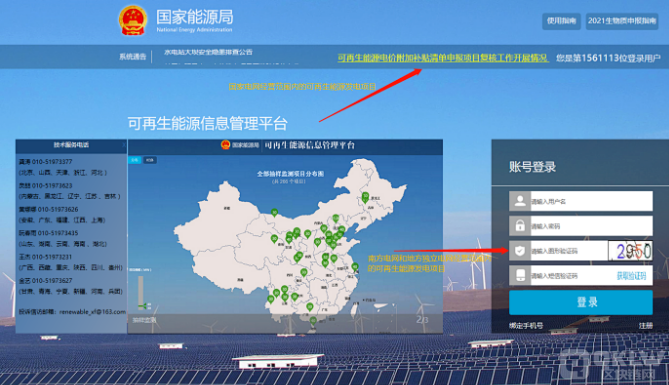Click the shield checkmark icon by the captcha field
The image size is (669, 385).
(520, 251)
